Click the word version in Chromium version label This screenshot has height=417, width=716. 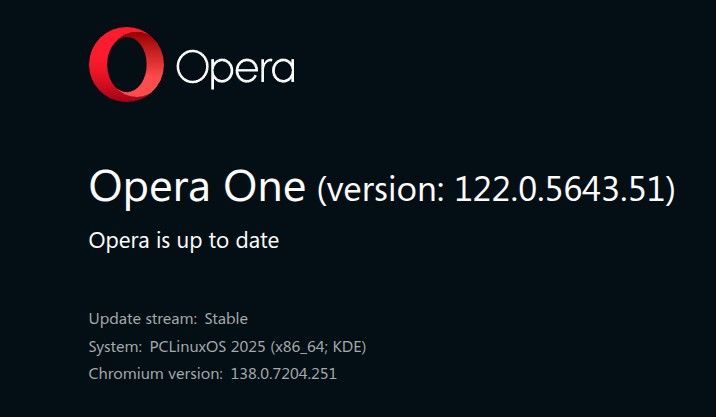(194, 375)
